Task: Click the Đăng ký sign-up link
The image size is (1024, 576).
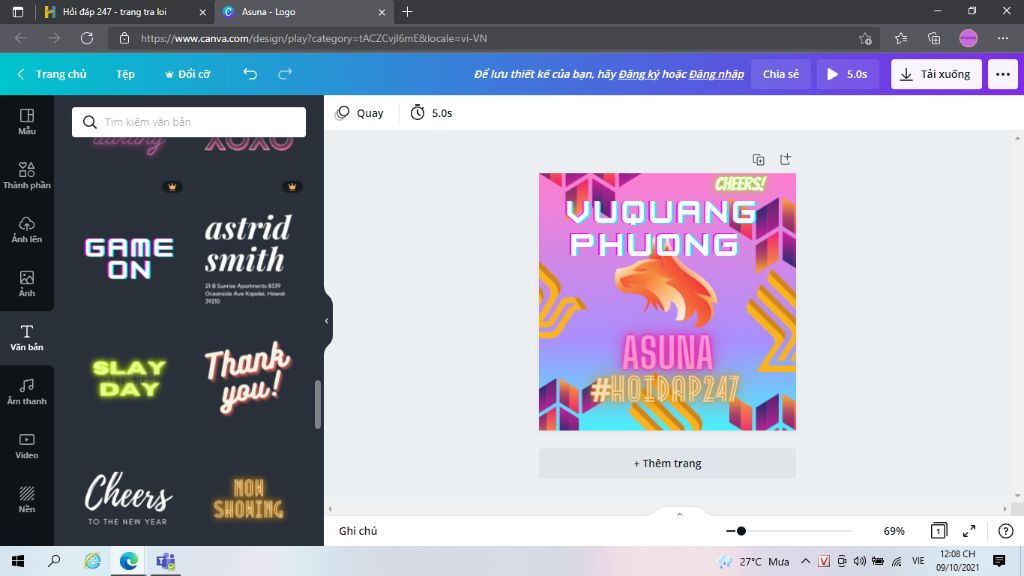Action: tap(639, 74)
